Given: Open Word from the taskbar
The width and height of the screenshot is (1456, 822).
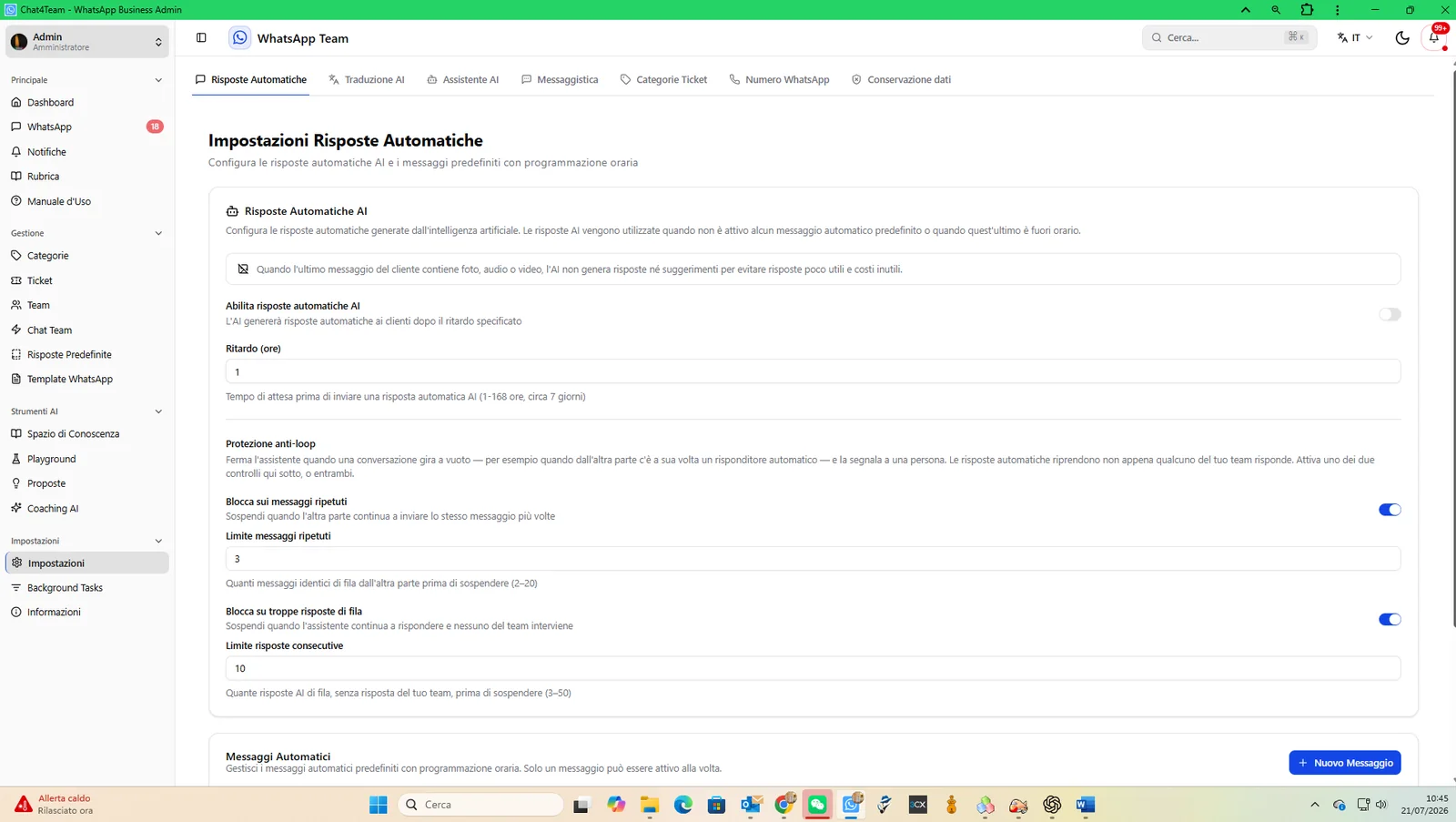Looking at the screenshot, I should 1085,805.
